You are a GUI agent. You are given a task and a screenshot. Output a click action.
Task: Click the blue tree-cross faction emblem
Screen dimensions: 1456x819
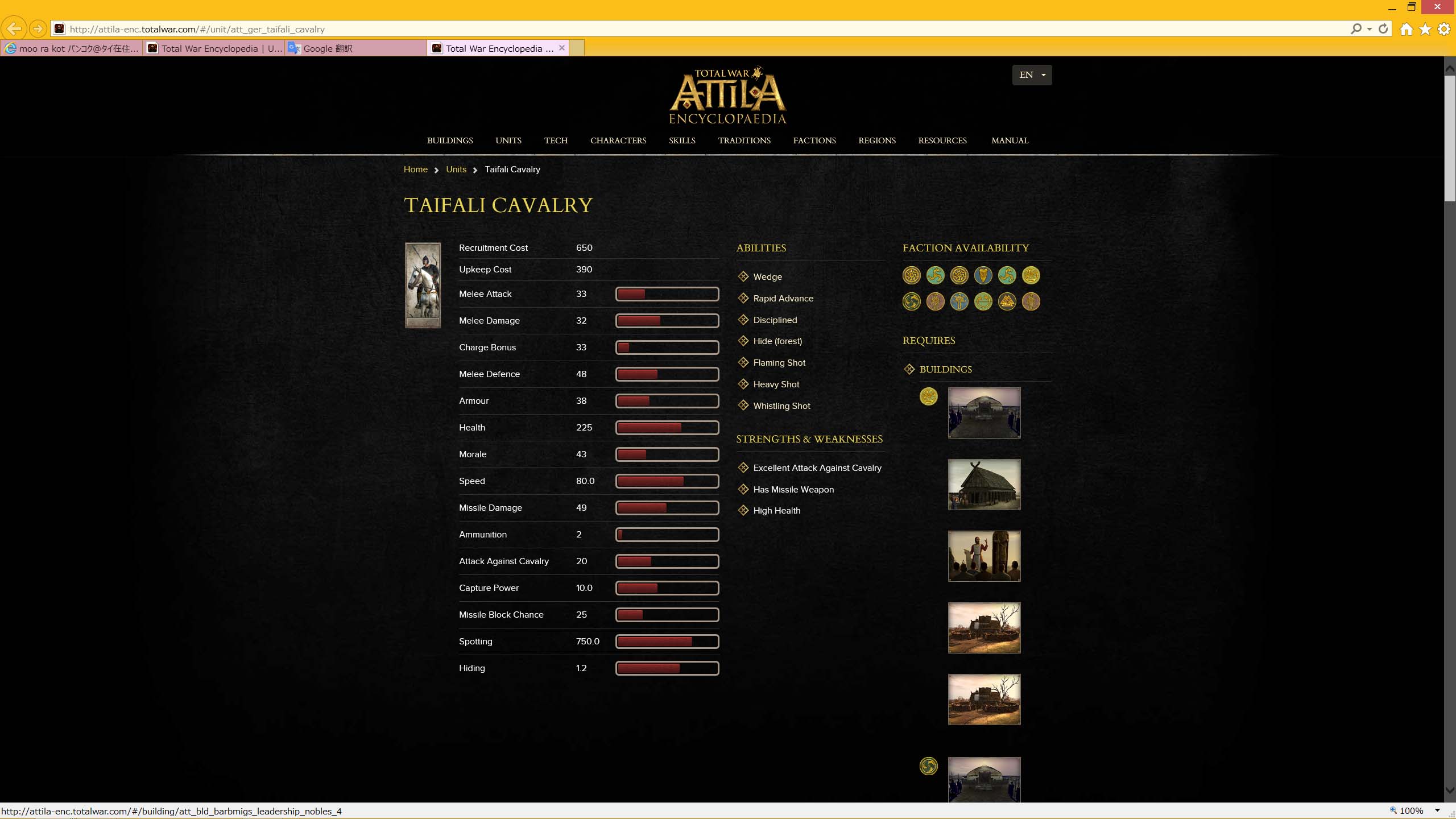click(959, 301)
